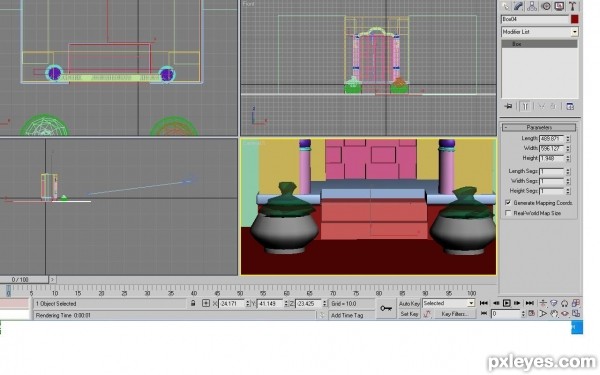The height and width of the screenshot is (375, 600).
Task: Enable Real-World Map Size checkbox
Action: tap(508, 213)
